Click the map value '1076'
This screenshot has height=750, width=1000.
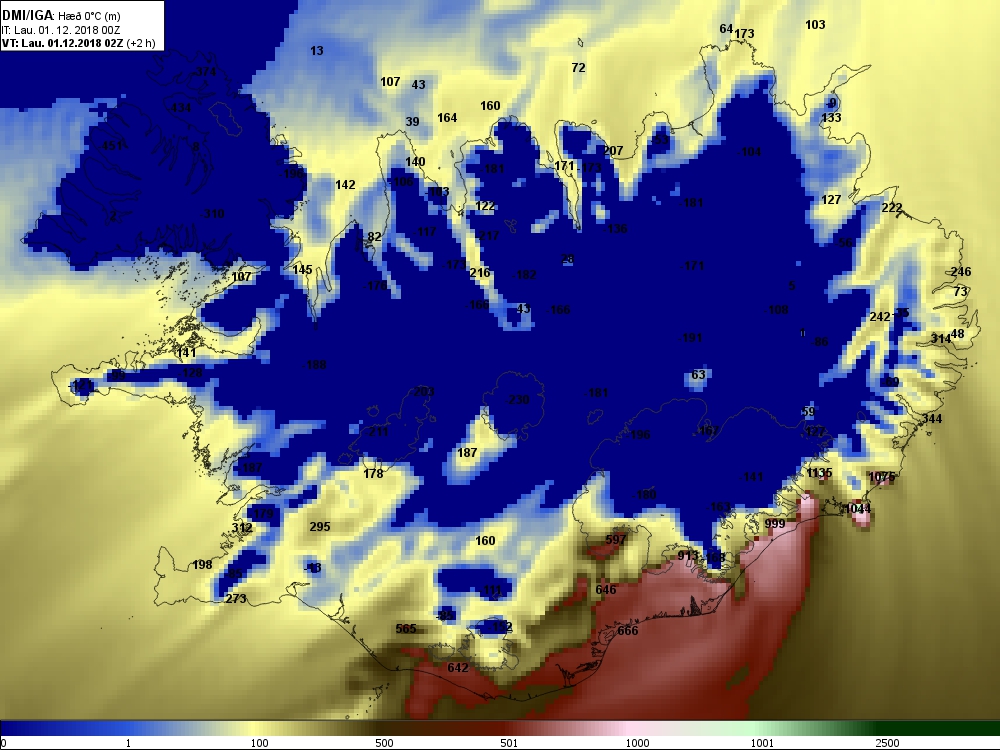pos(881,477)
